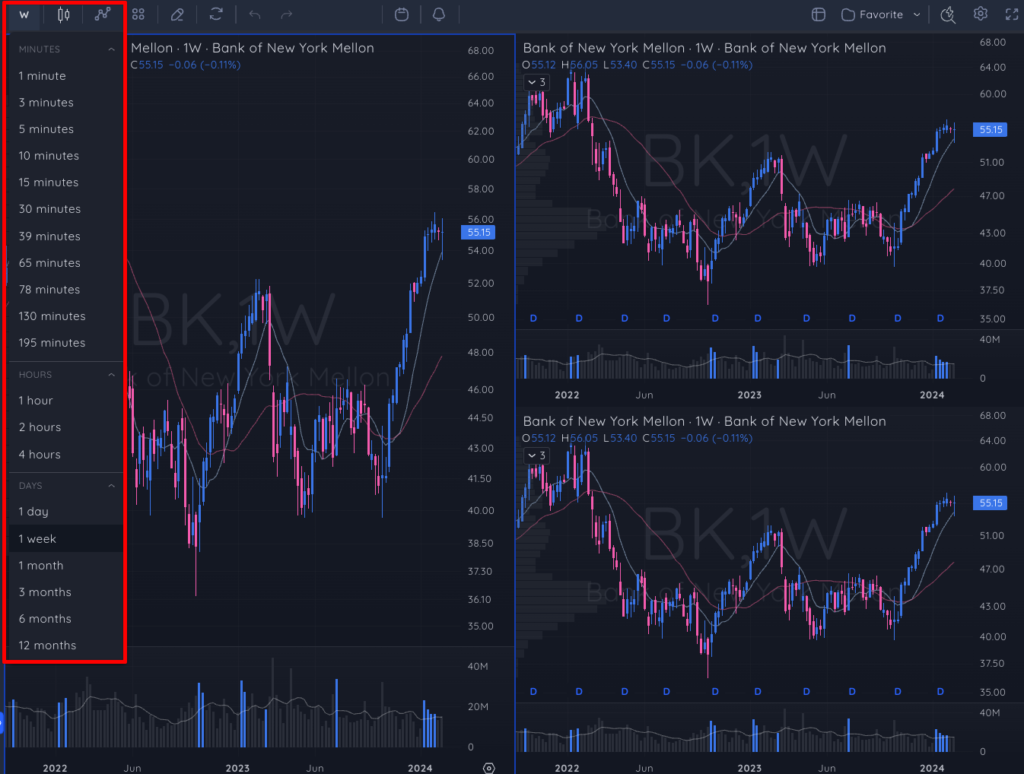Image resolution: width=1024 pixels, height=774 pixels.
Task: Collapse the DAYS interval section
Action: click(x=111, y=486)
